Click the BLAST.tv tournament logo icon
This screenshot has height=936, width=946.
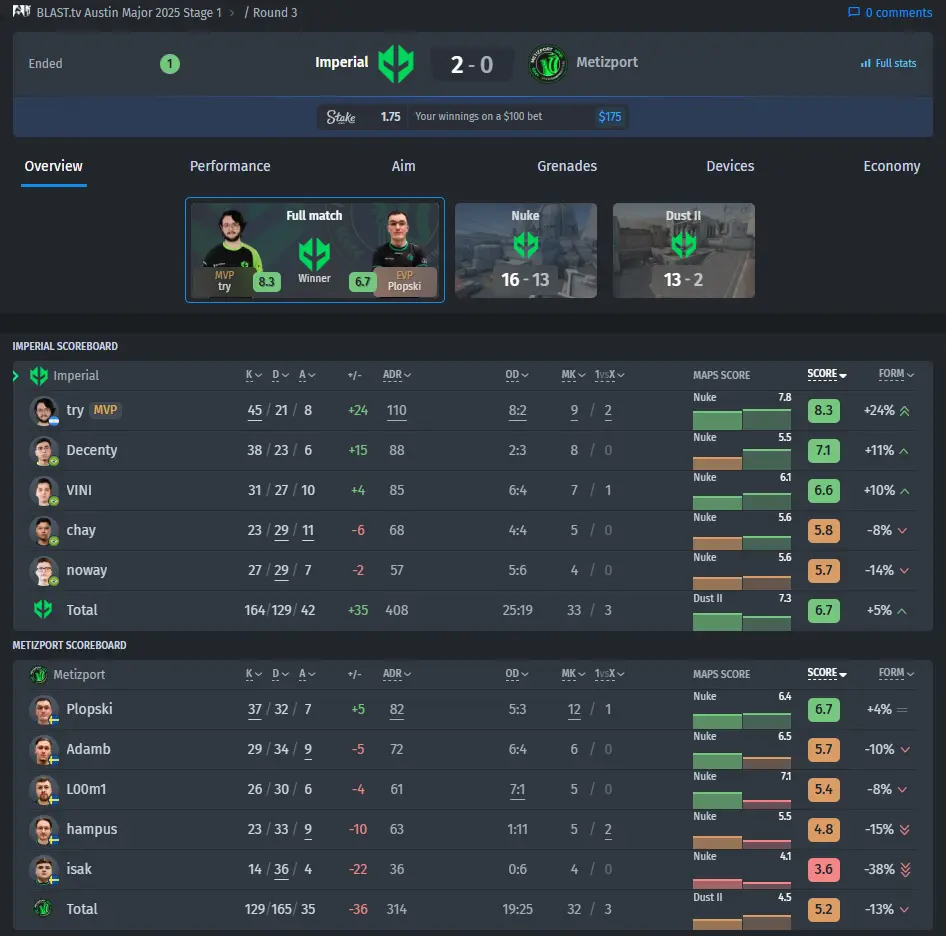22,11
